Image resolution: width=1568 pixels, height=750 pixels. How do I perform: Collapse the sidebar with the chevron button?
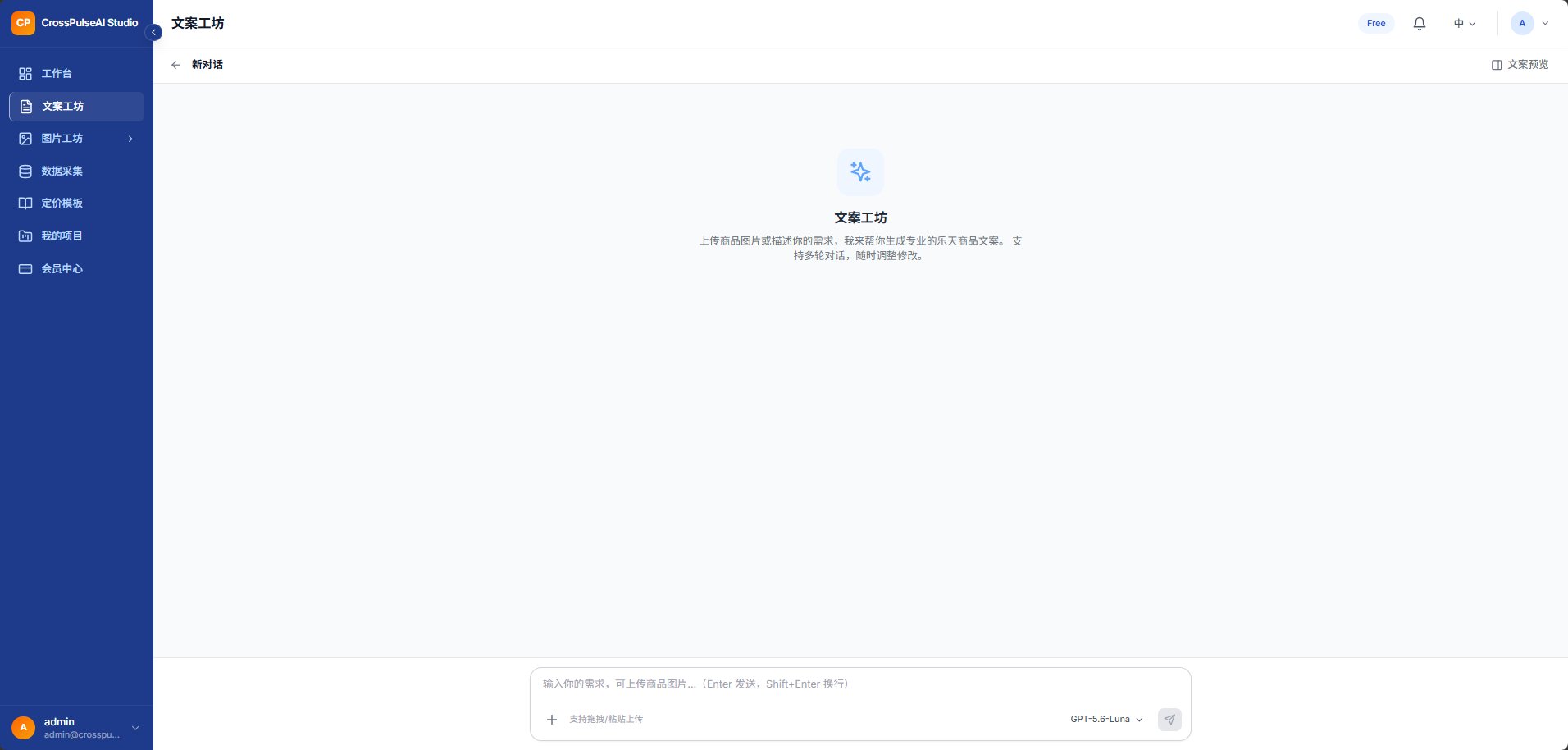tap(153, 32)
